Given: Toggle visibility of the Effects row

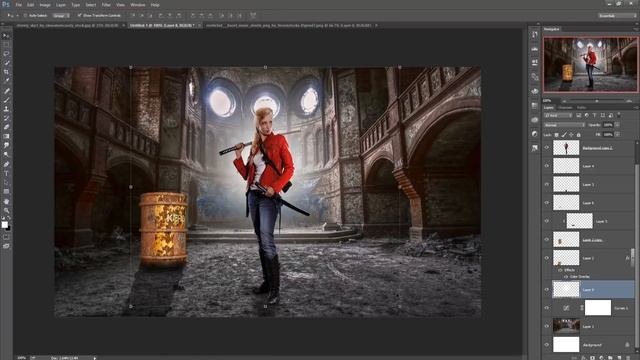Looking at the screenshot, I should click(560, 270).
